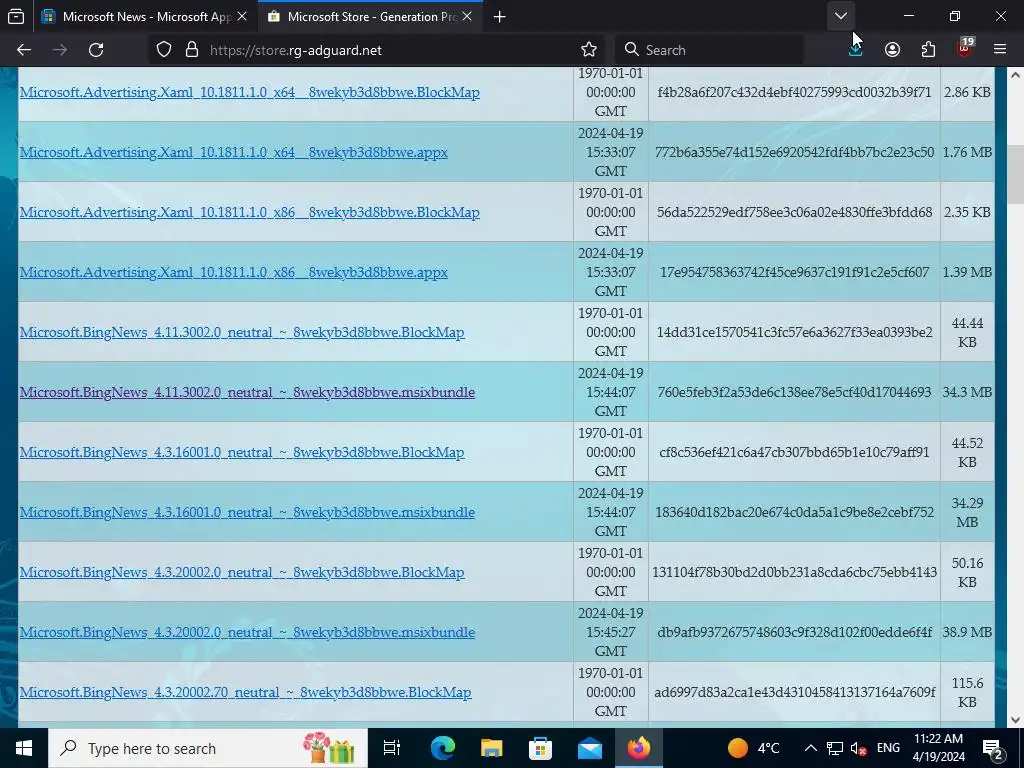The height and width of the screenshot is (768, 1024).
Task: Select hash 760e5feb3f2a53de6c138ee78e5cf40d17044693
Action: (794, 392)
